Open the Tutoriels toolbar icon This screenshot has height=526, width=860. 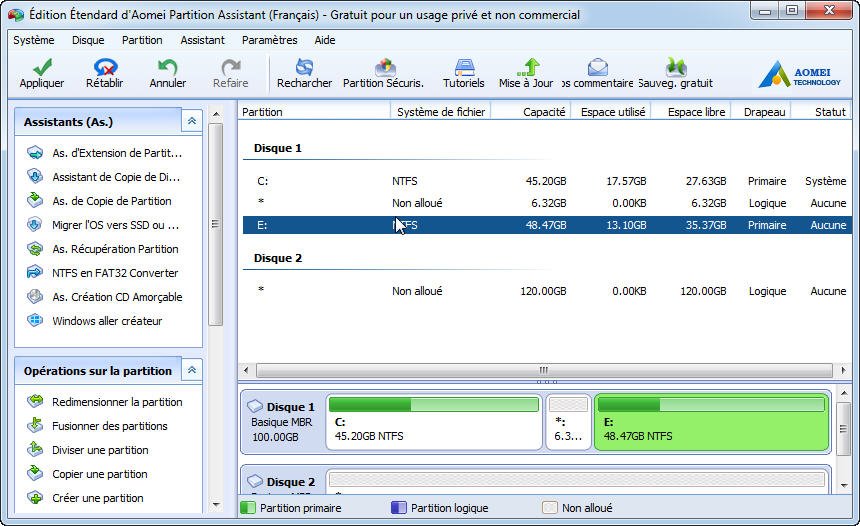pos(464,67)
